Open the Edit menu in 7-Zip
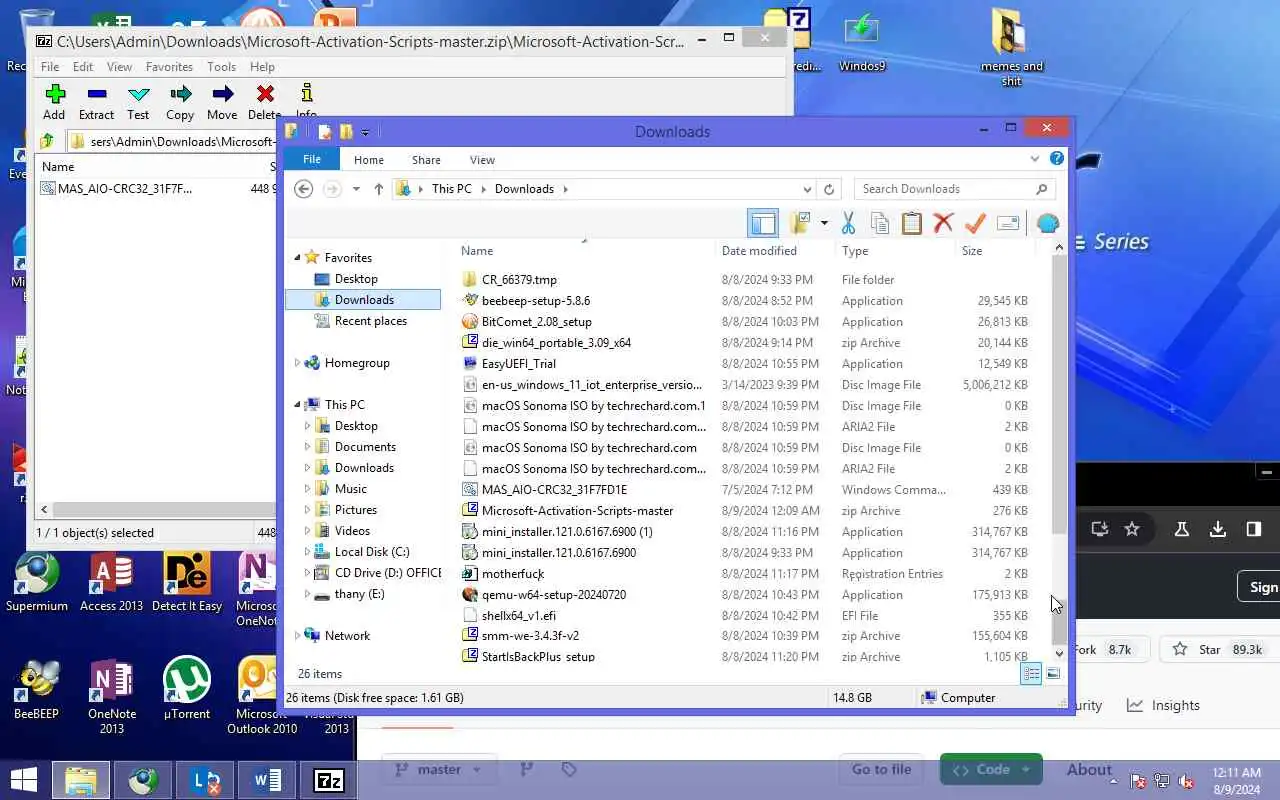This screenshot has height=800, width=1280. [x=83, y=67]
